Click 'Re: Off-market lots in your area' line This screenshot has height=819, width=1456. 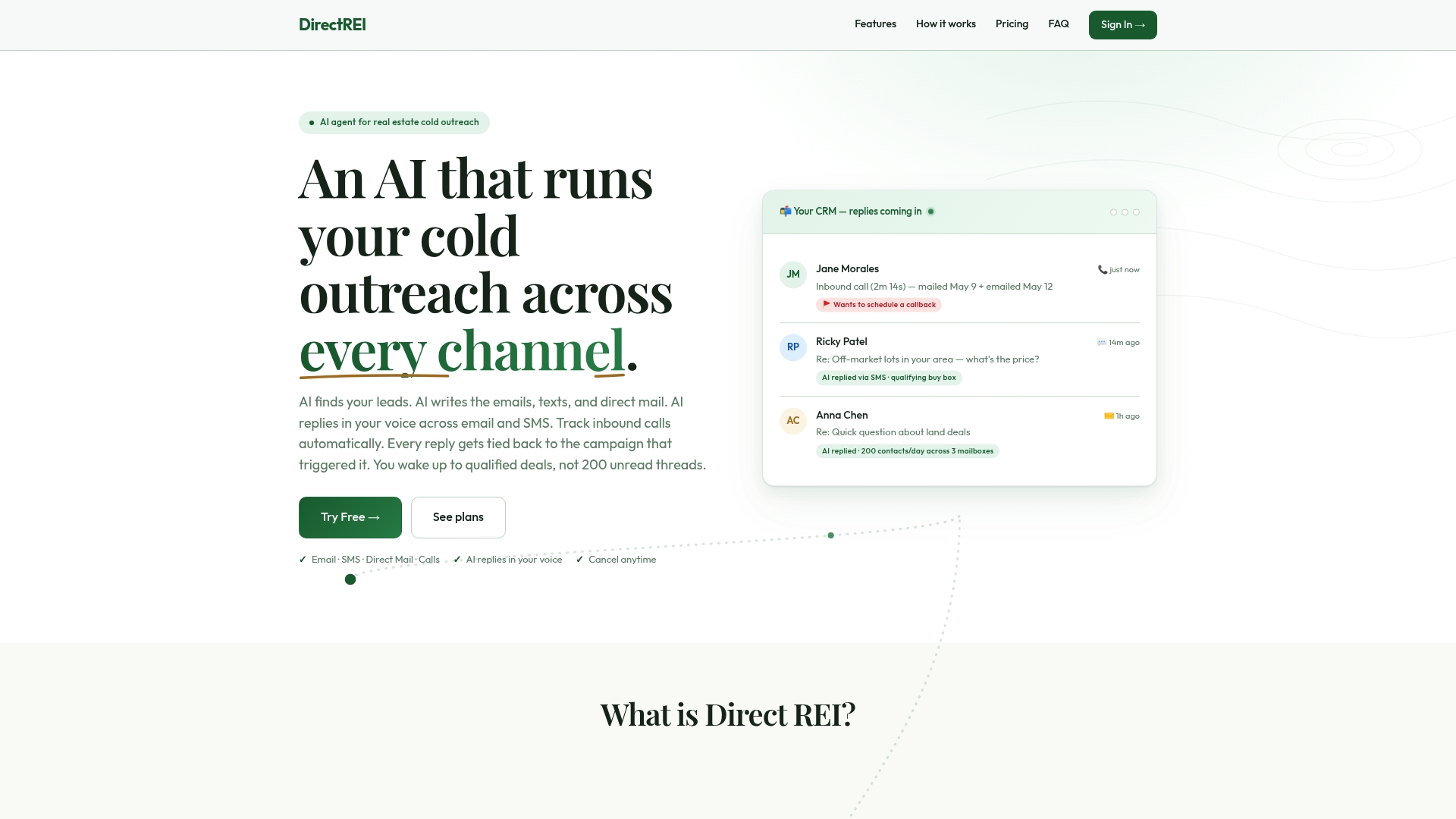[927, 359]
